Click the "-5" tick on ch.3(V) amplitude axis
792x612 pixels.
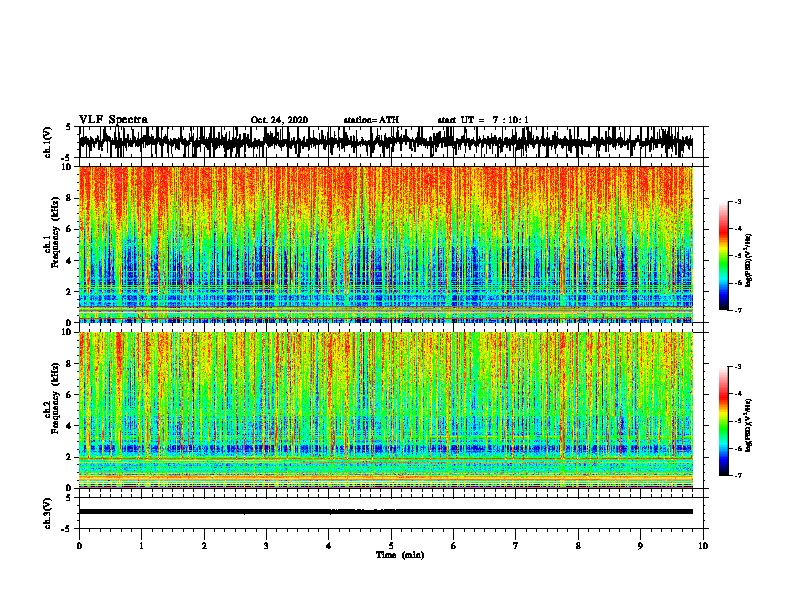(x=67, y=529)
